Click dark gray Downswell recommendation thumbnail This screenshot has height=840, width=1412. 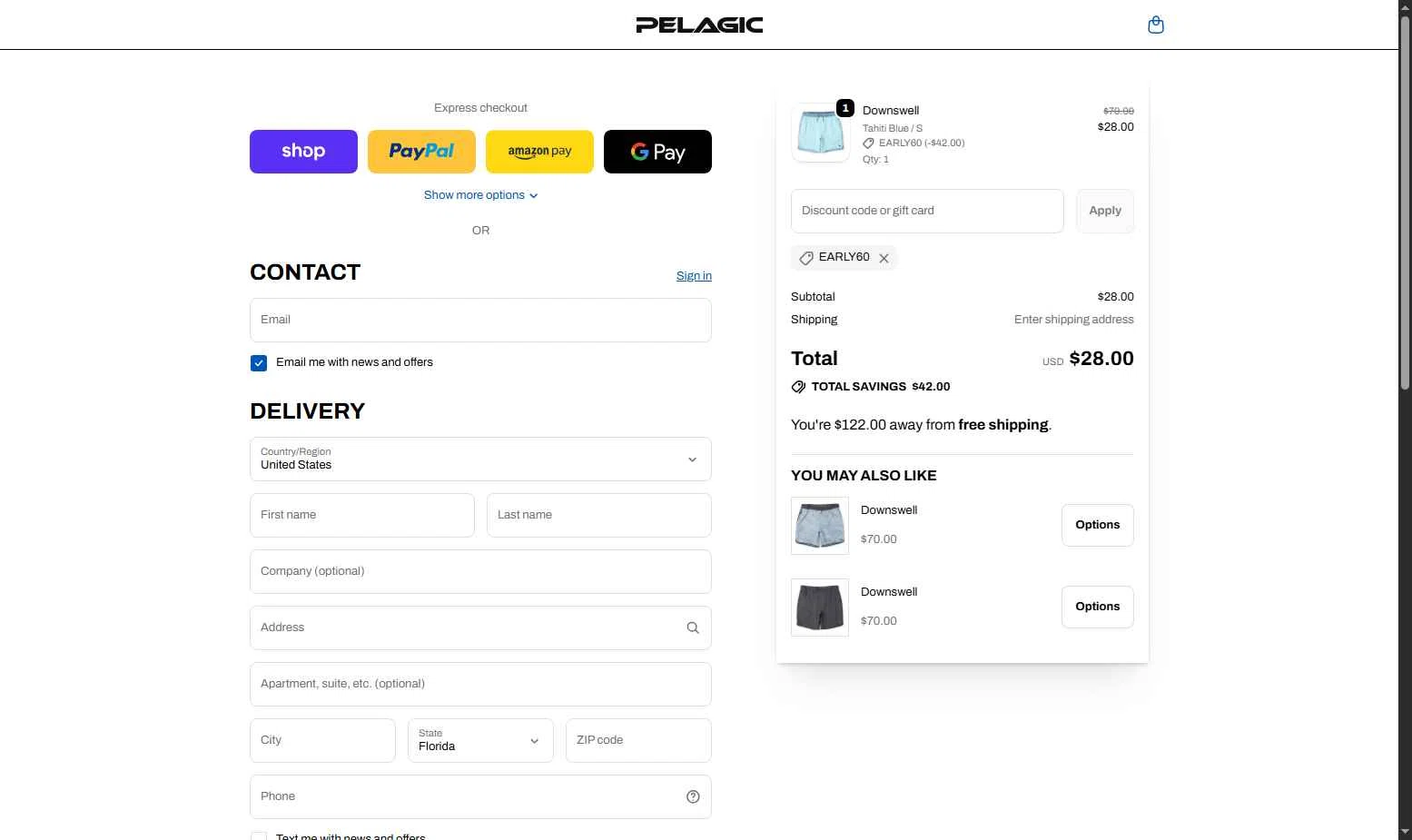(820, 608)
